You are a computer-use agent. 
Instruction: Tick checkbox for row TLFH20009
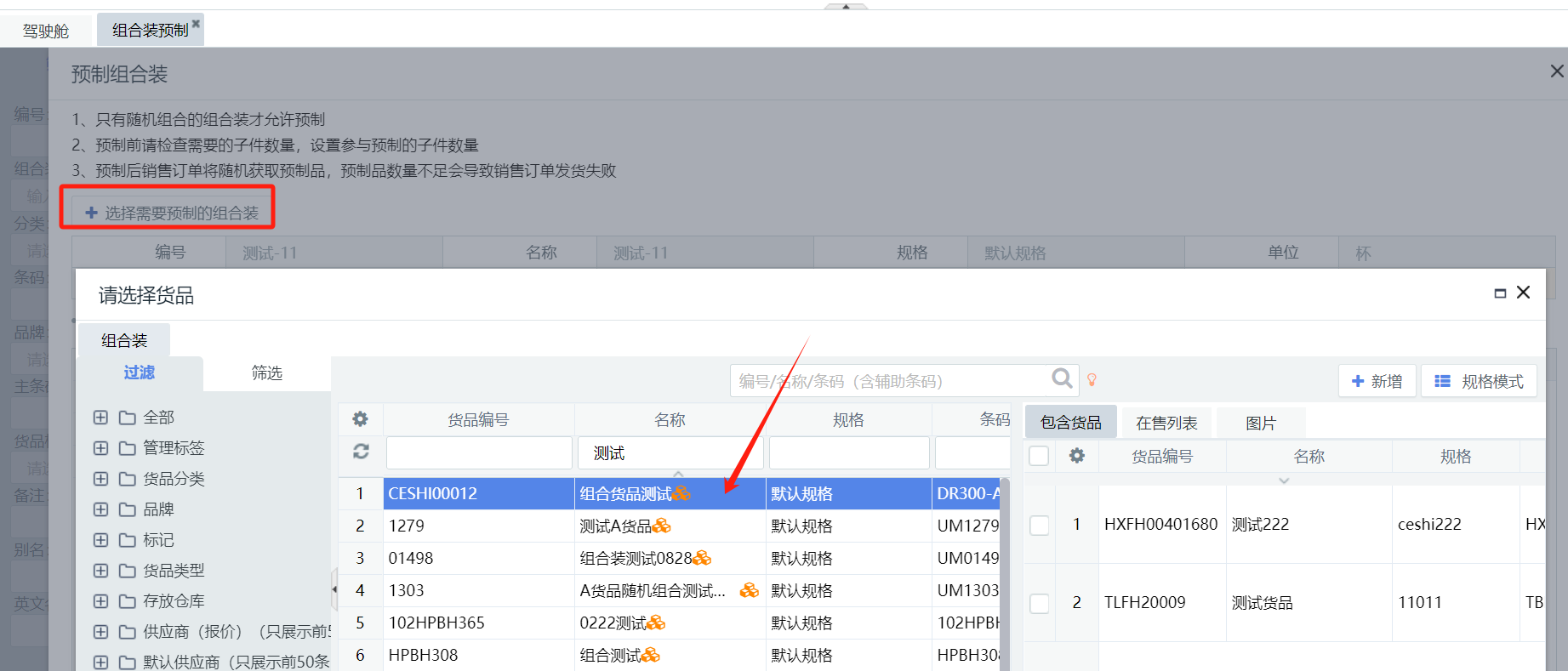[1039, 603]
